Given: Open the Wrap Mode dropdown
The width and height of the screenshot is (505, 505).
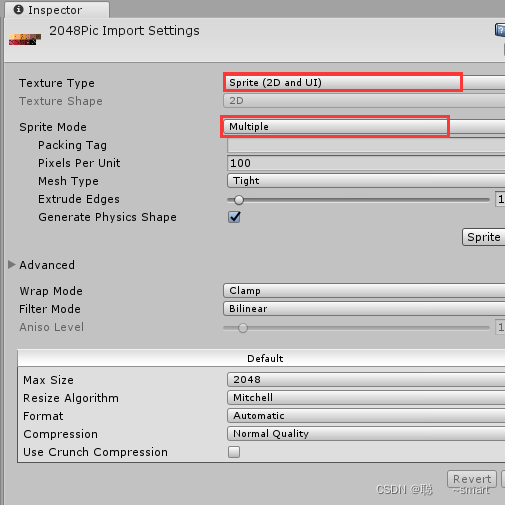Looking at the screenshot, I should (x=364, y=291).
